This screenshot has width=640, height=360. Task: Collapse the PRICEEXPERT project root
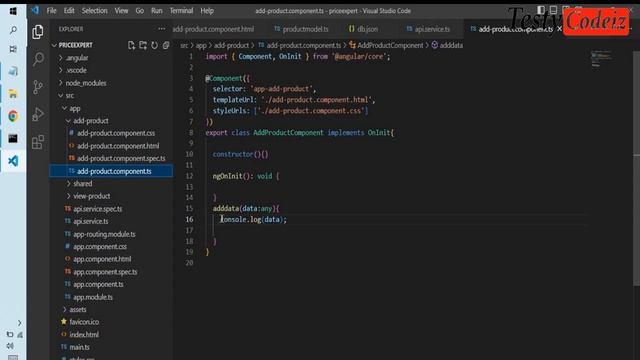76,45
